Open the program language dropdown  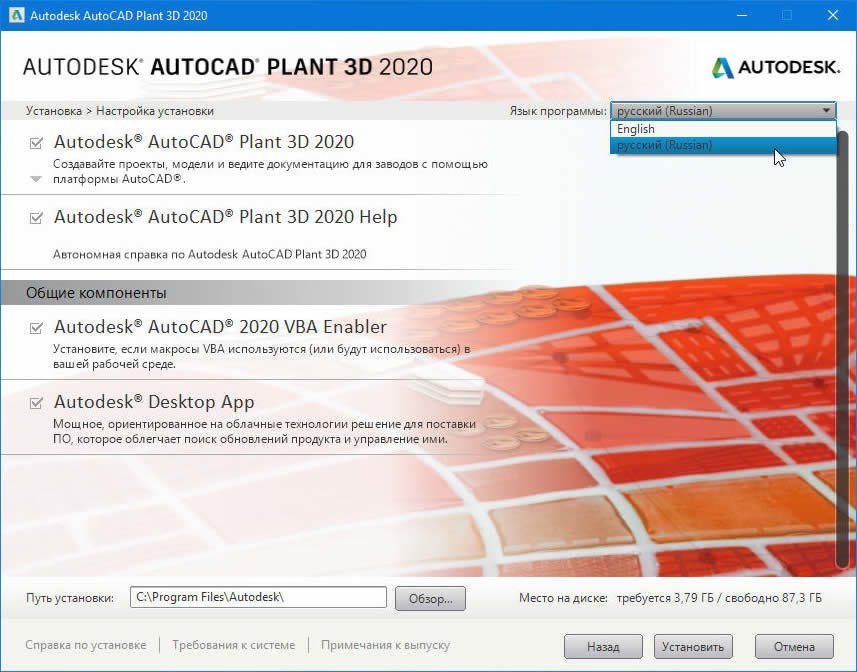(723, 111)
